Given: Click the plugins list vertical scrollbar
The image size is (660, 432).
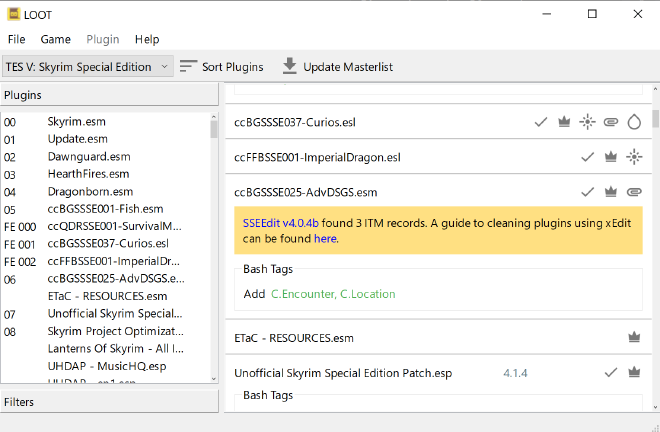Looking at the screenshot, I should [213, 250].
